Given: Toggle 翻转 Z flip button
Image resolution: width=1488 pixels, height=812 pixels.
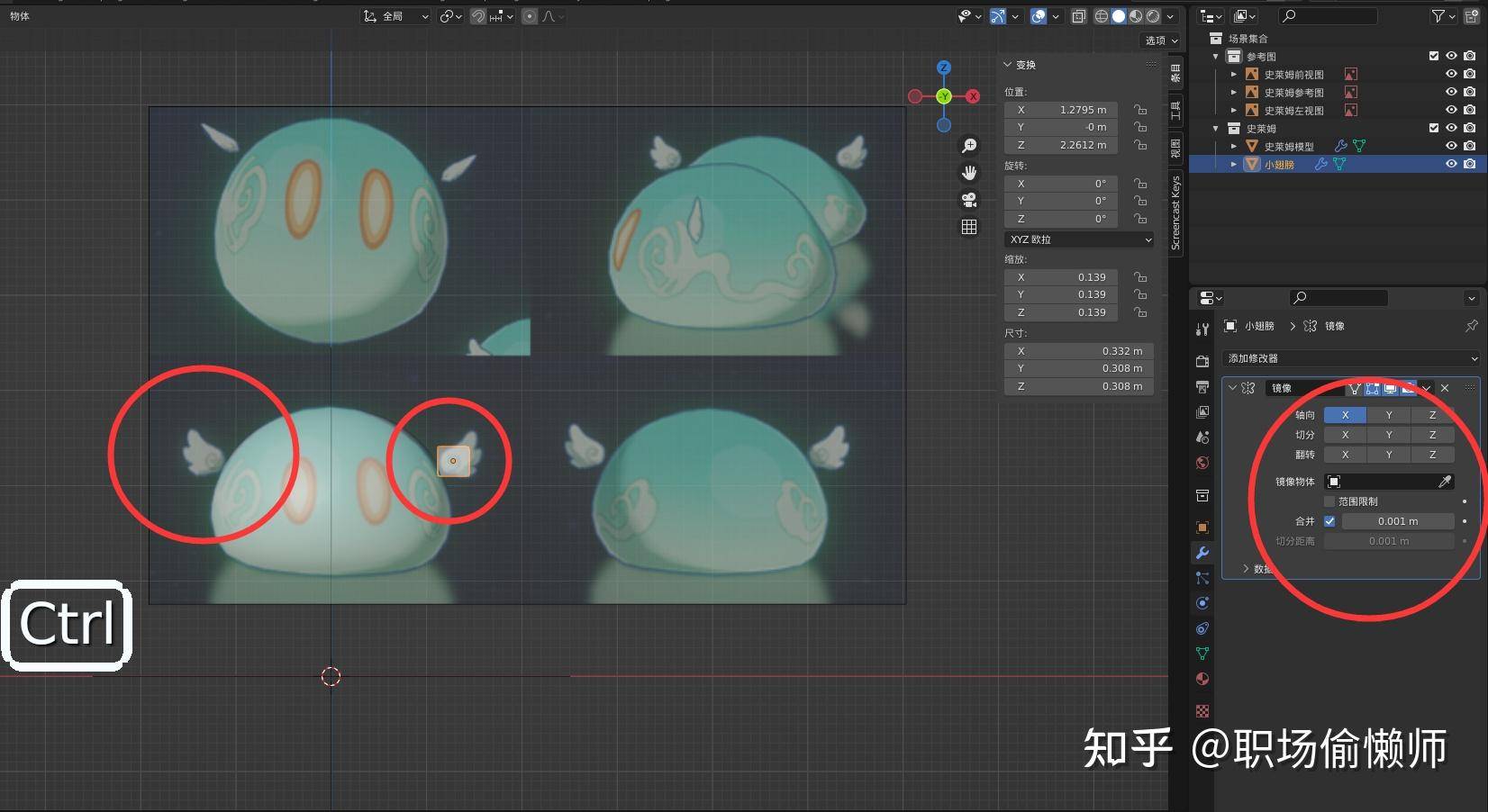Looking at the screenshot, I should pyautogui.click(x=1432, y=455).
